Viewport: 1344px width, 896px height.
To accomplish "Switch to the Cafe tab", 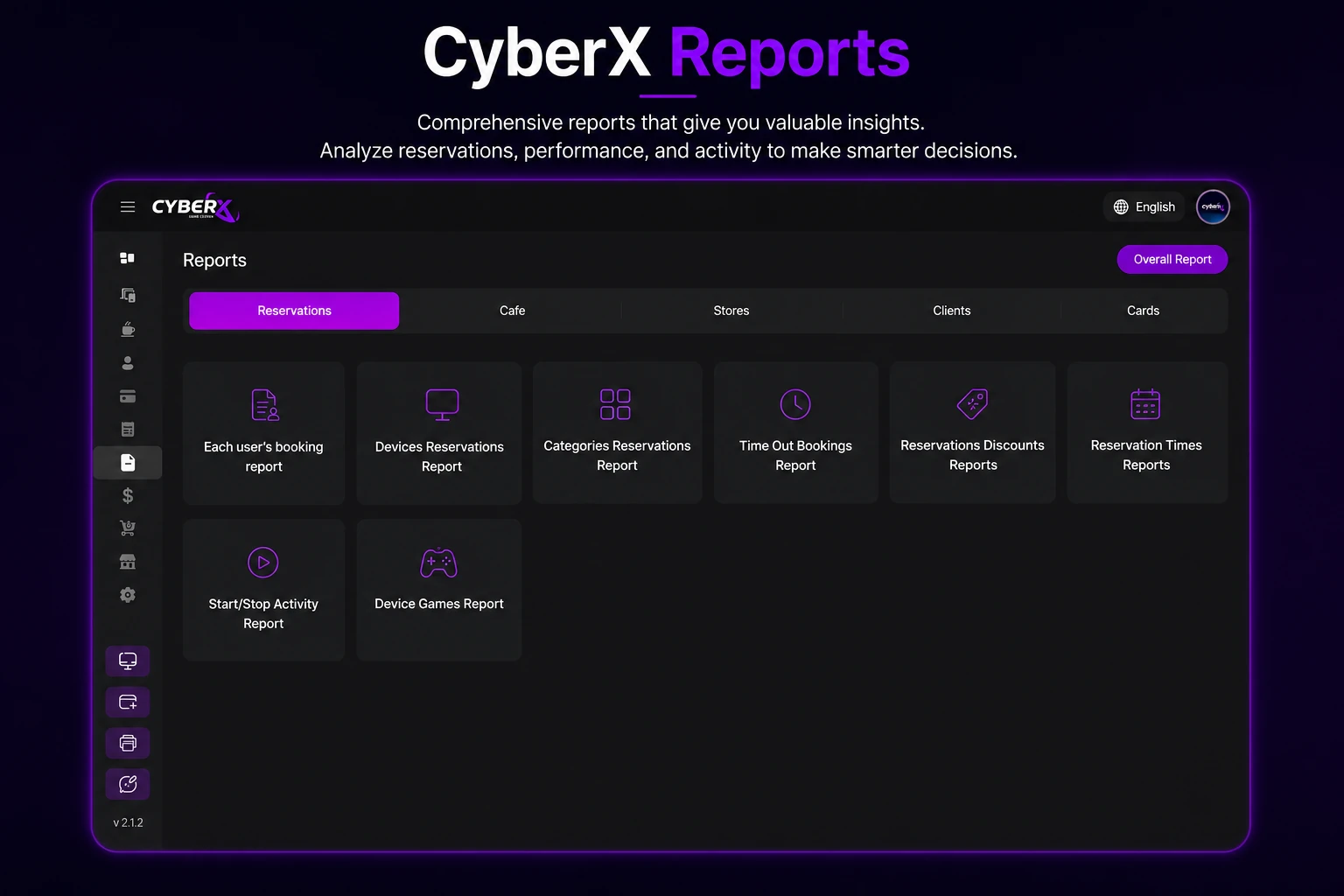I will click(x=512, y=311).
